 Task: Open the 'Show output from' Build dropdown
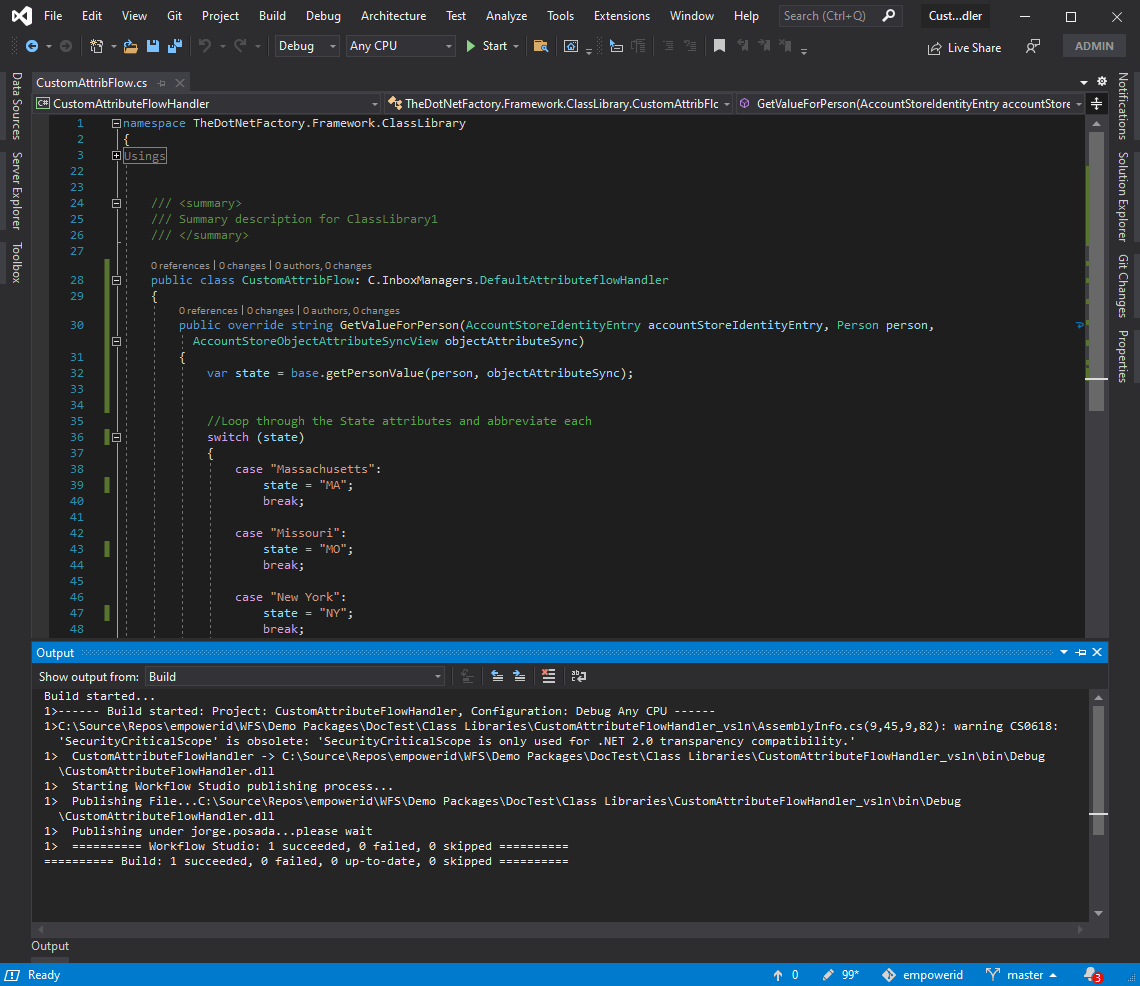pyautogui.click(x=295, y=677)
